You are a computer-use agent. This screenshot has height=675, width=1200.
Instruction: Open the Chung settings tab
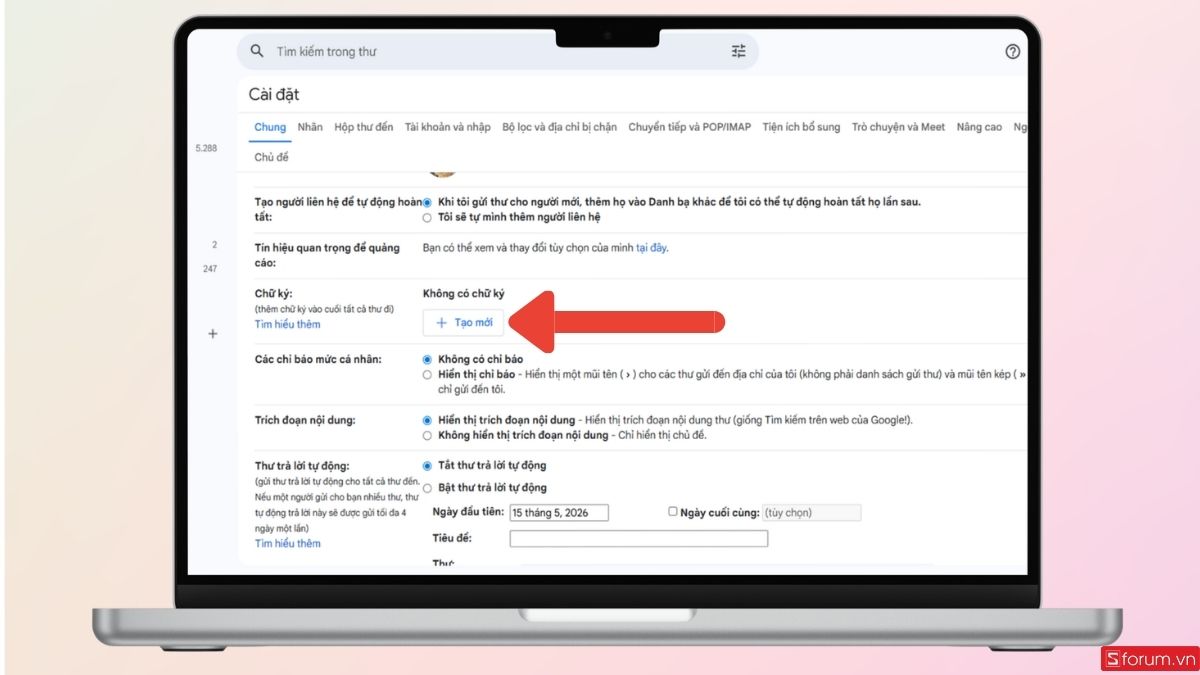click(270, 127)
